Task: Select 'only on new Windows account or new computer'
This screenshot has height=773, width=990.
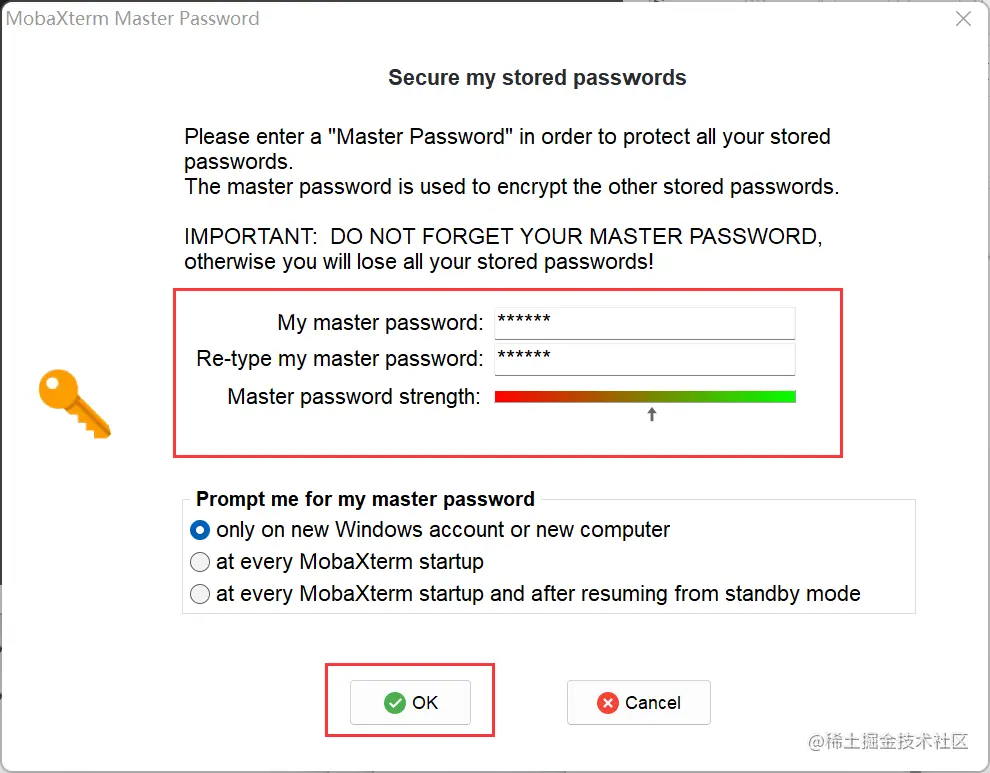Action: (x=200, y=530)
